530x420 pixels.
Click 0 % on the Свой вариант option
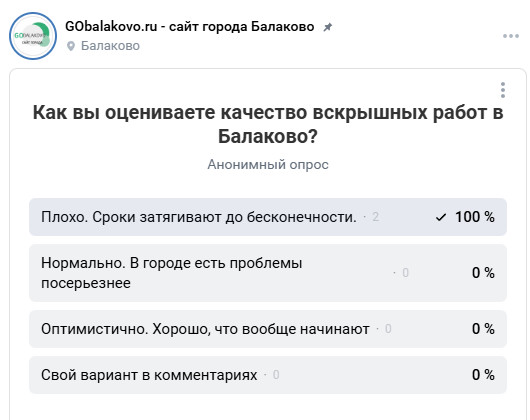coord(483,375)
